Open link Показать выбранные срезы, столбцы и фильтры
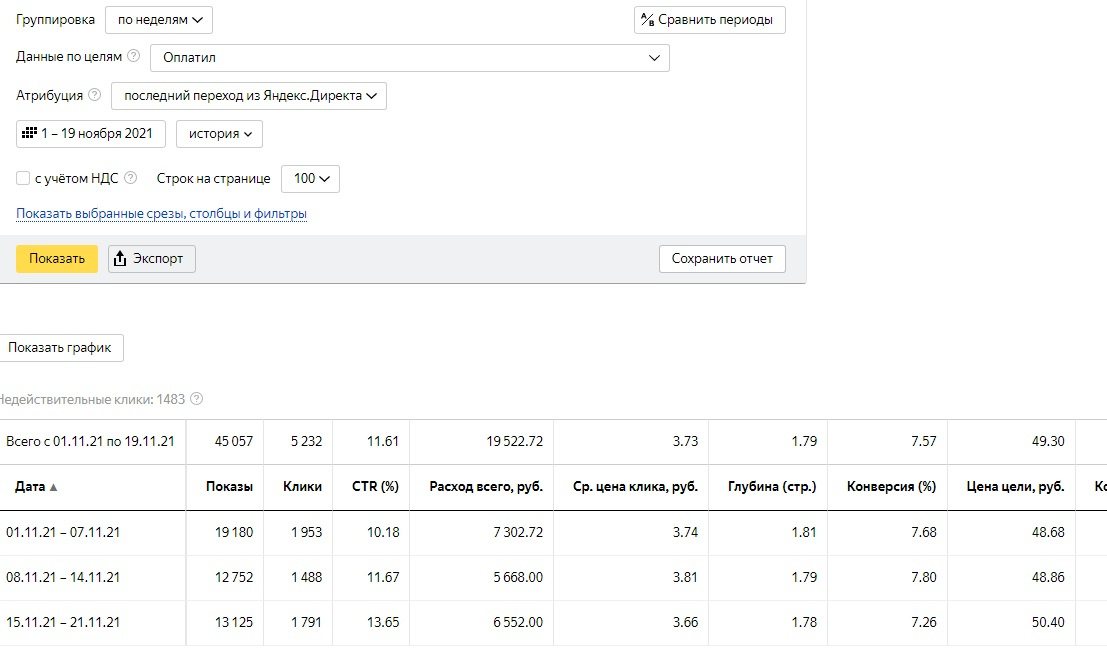The height and width of the screenshot is (663, 1107). 161,214
